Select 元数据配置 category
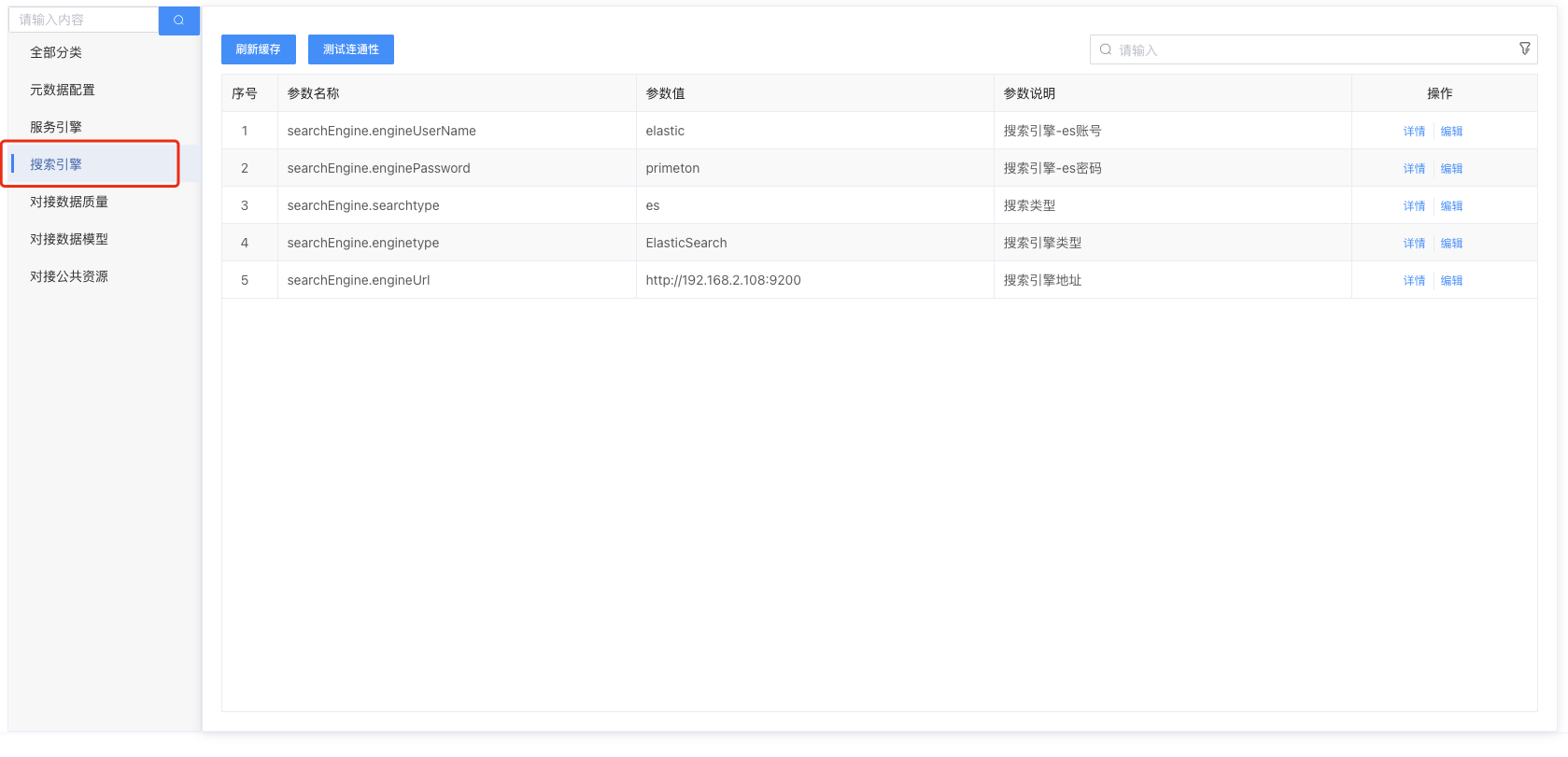Viewport: 1568px width, 757px height. click(x=63, y=90)
